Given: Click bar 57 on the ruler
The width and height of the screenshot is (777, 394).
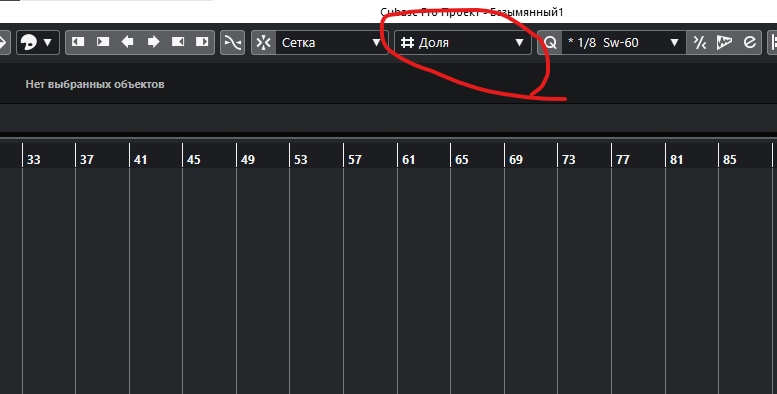Looking at the screenshot, I should click(x=355, y=160).
